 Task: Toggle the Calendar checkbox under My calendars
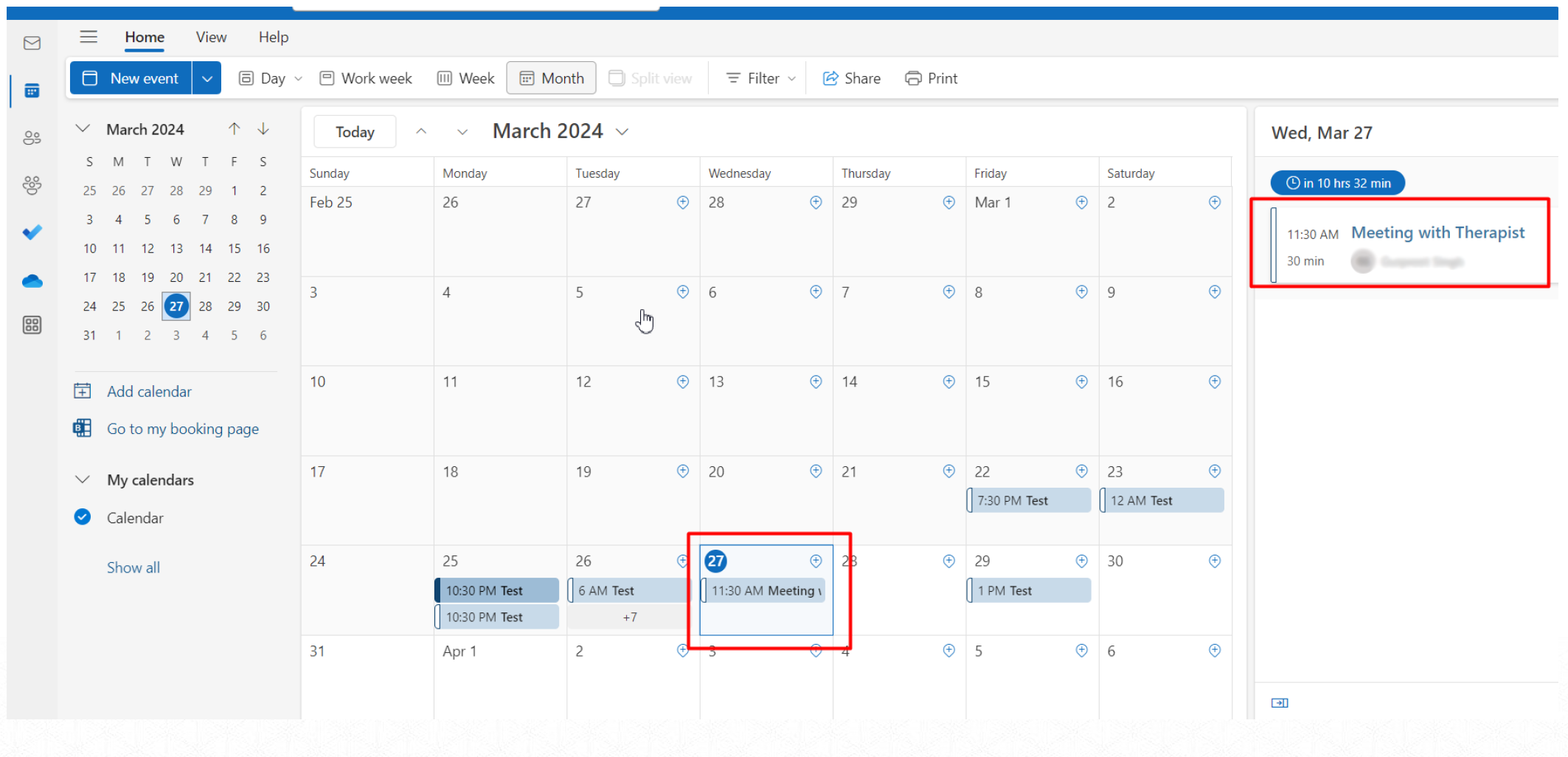[x=83, y=517]
